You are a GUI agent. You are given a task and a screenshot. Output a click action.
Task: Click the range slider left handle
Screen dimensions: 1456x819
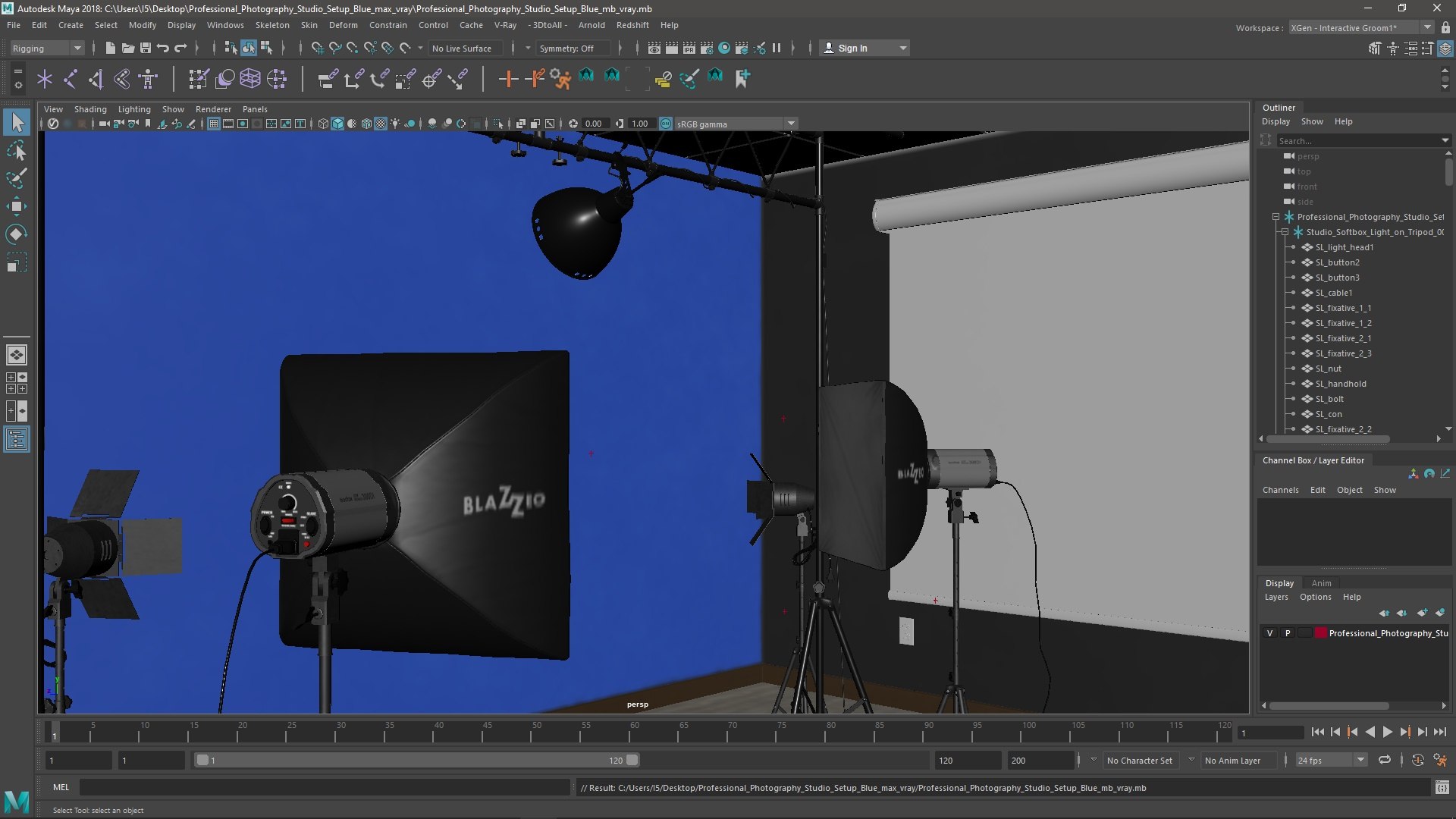(202, 760)
